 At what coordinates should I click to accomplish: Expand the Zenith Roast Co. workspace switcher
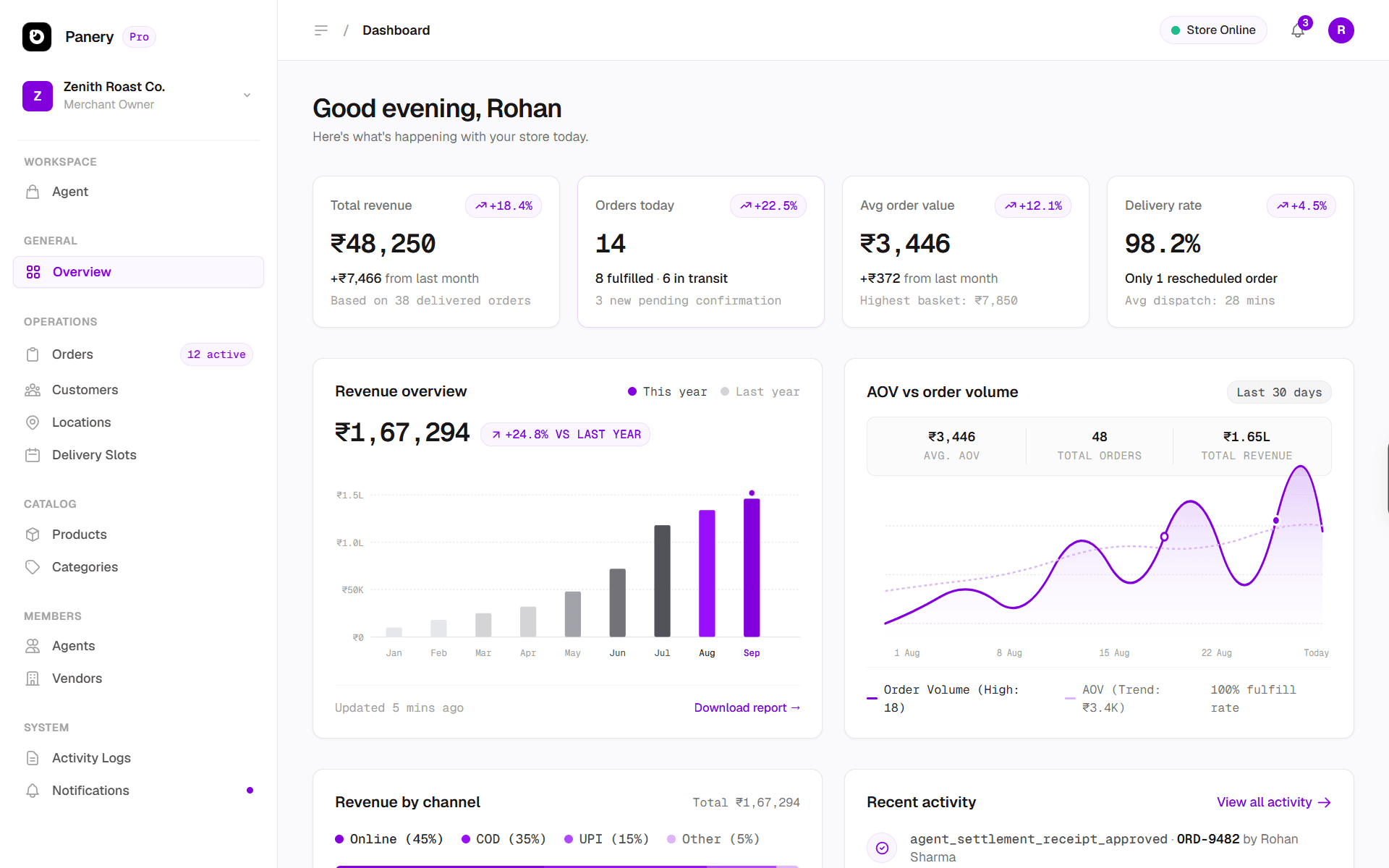click(x=247, y=95)
